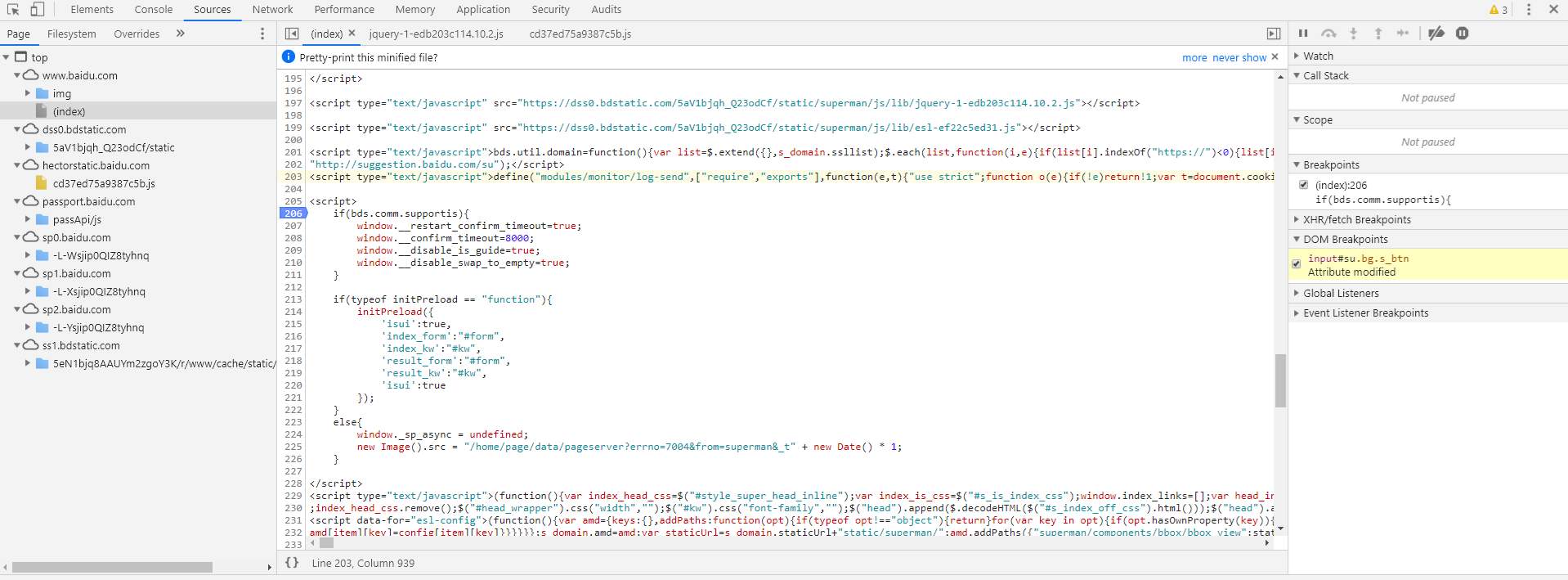
Task: Collapse the hectorstatic.baidu.com domain
Action: click(18, 165)
